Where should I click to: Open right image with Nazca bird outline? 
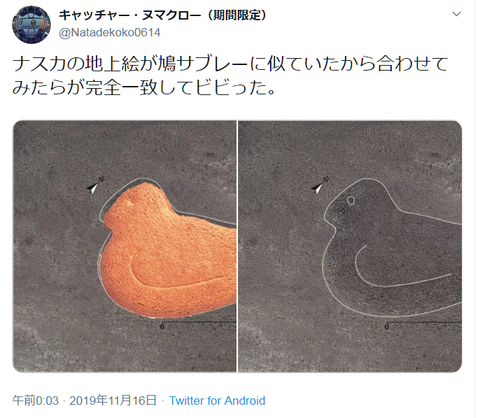pos(350,246)
